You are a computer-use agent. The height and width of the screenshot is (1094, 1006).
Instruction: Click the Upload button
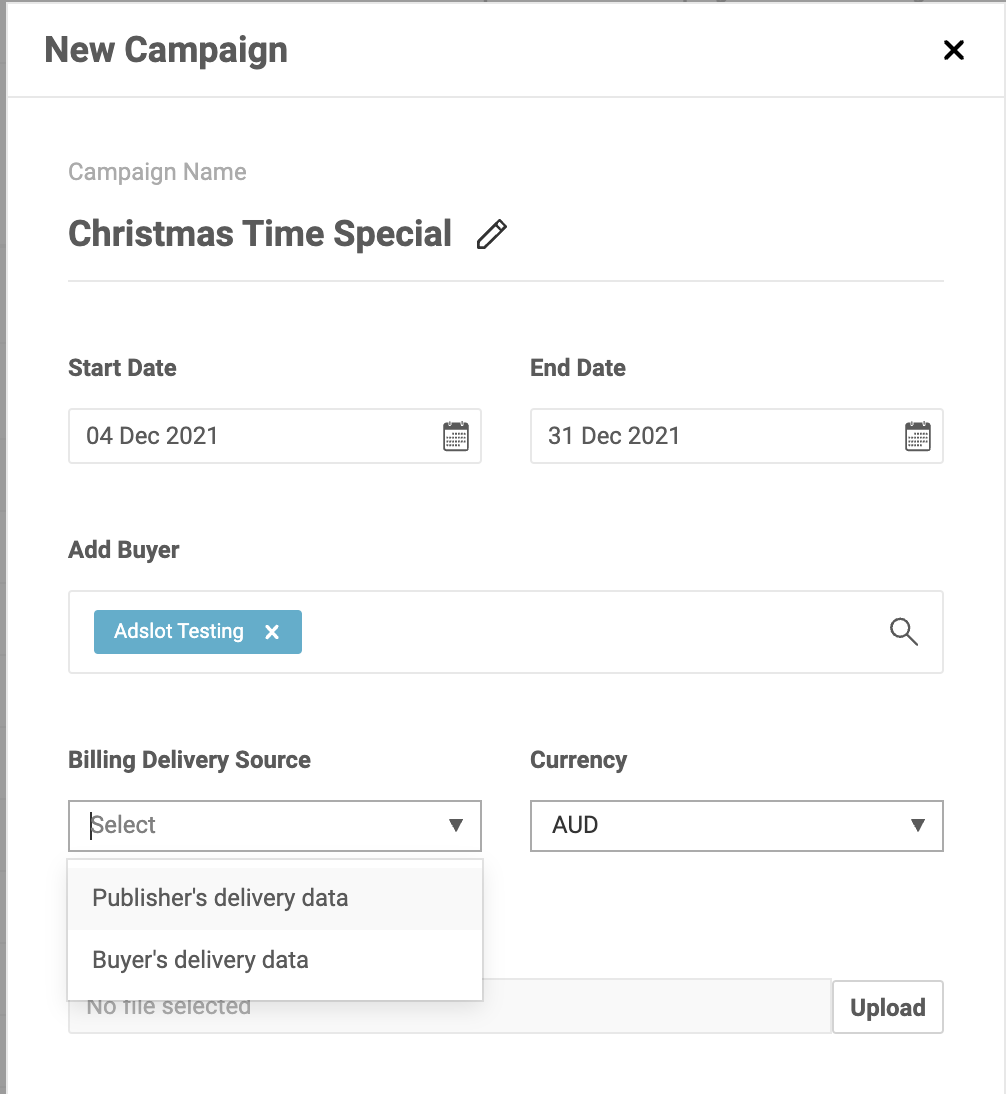(x=887, y=1007)
